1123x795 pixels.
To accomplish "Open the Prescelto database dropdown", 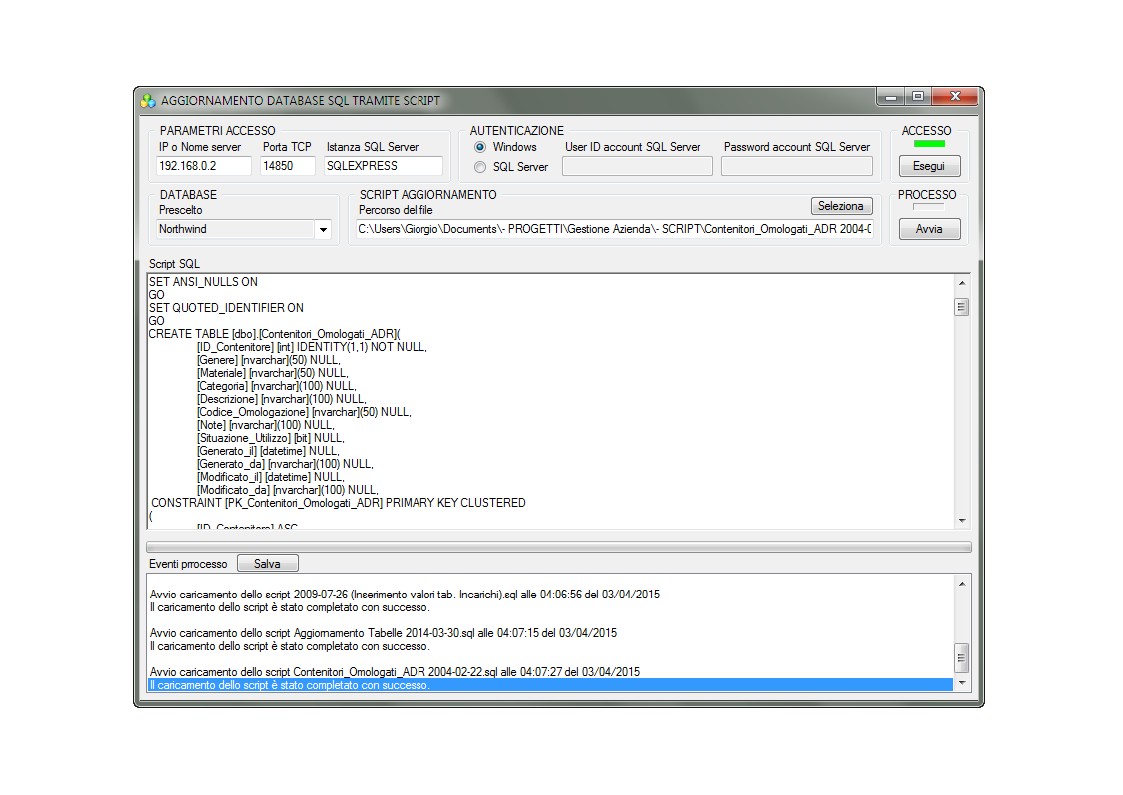I will [323, 229].
